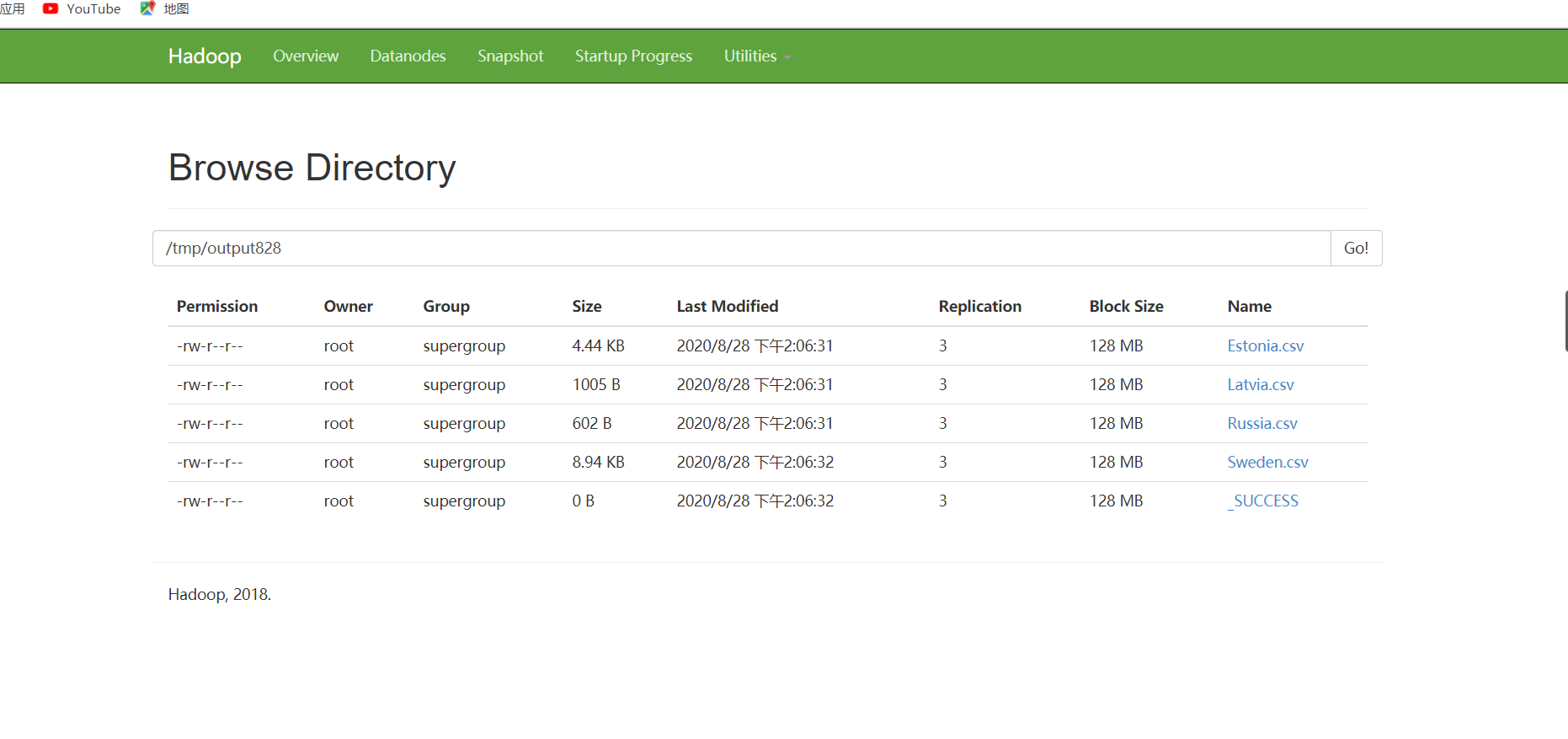Open the Sweden.csv file link
The width and height of the screenshot is (1568, 739).
click(x=1267, y=462)
